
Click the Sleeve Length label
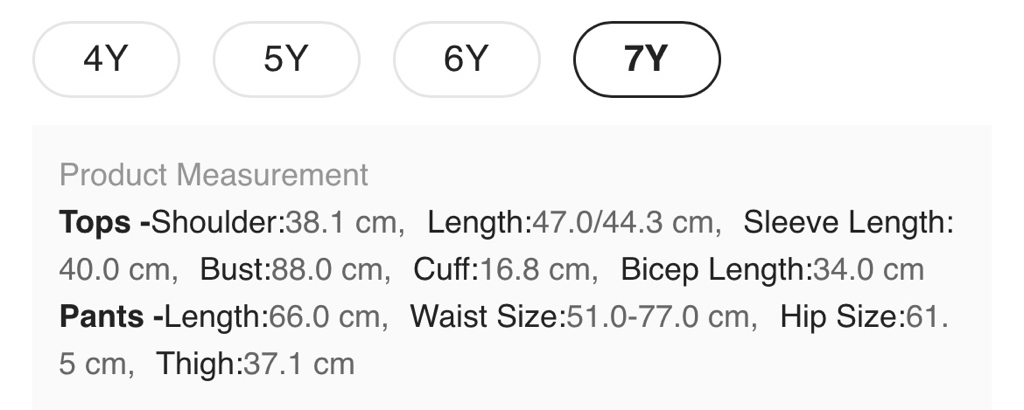click(x=848, y=222)
